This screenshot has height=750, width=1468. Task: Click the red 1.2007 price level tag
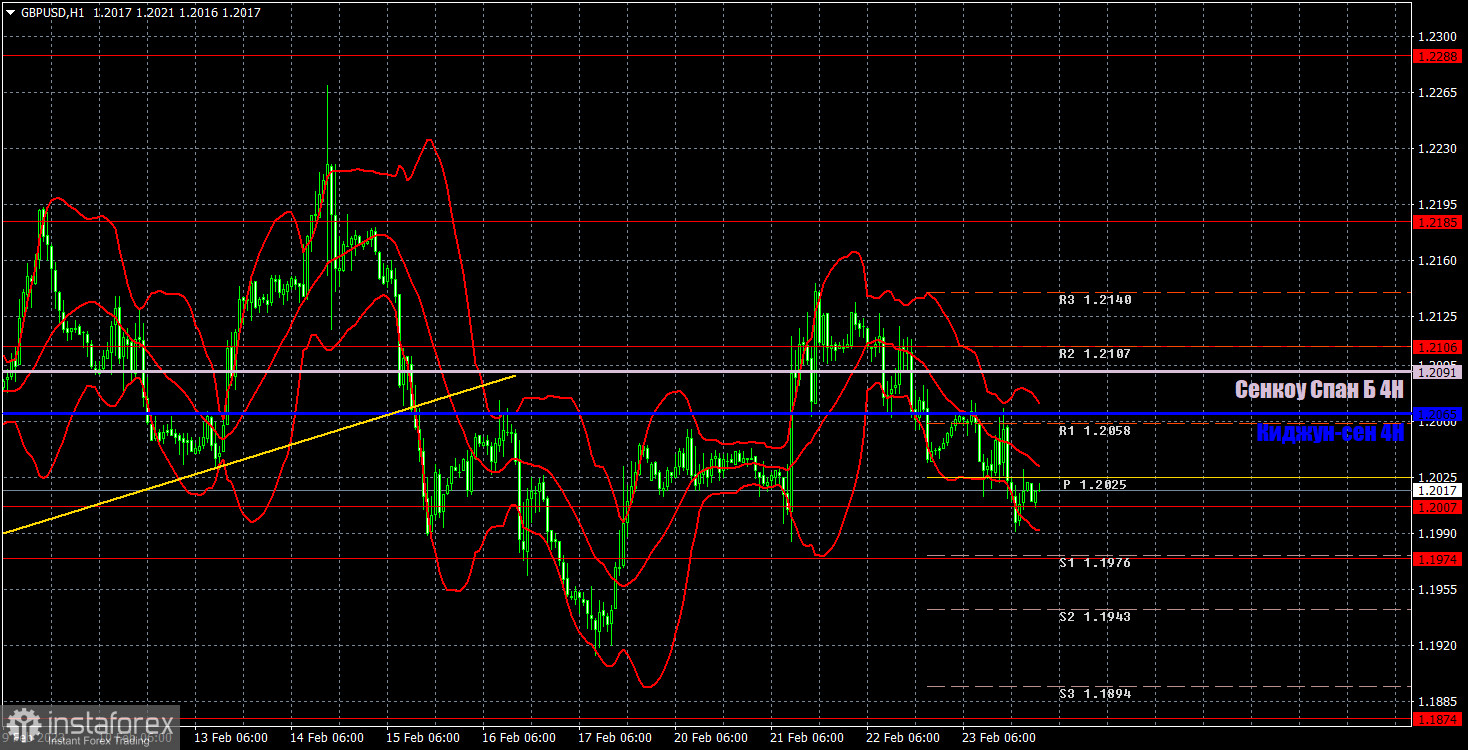click(x=1438, y=507)
